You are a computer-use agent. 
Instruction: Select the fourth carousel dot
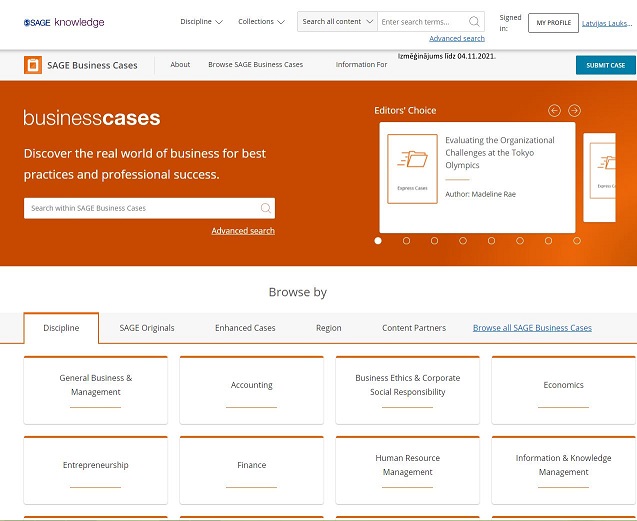[x=463, y=241]
